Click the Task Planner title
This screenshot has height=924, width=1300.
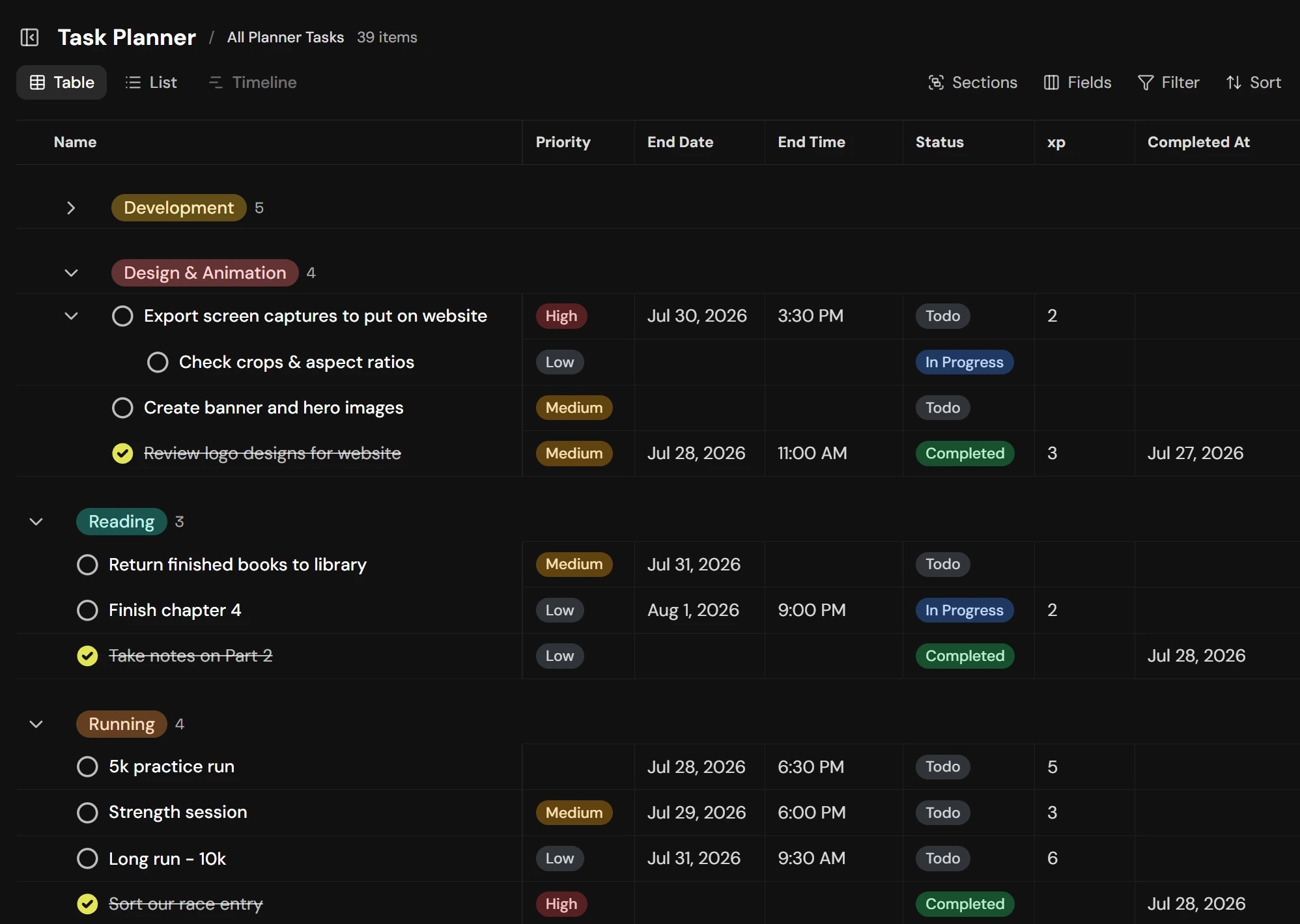point(126,37)
